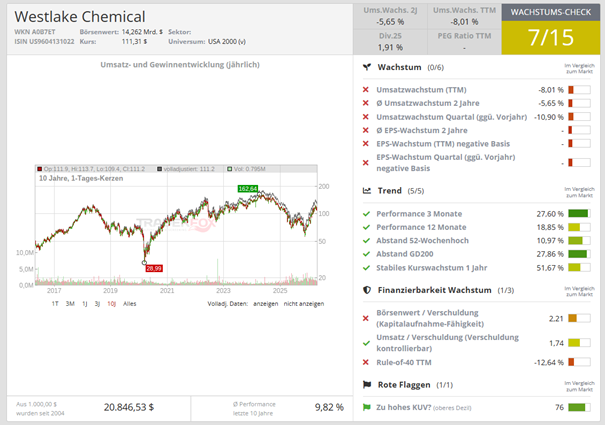Click the Trend chart icon

coord(367,191)
